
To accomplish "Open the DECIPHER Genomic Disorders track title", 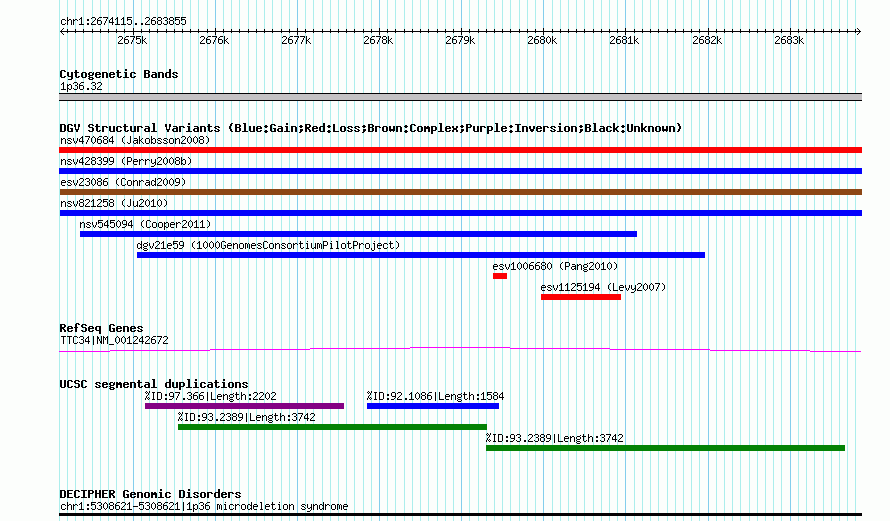I will [x=150, y=494].
